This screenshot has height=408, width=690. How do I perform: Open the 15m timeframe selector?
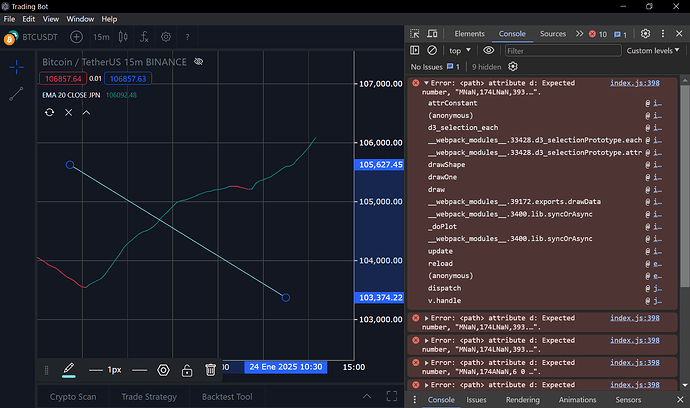(x=101, y=37)
